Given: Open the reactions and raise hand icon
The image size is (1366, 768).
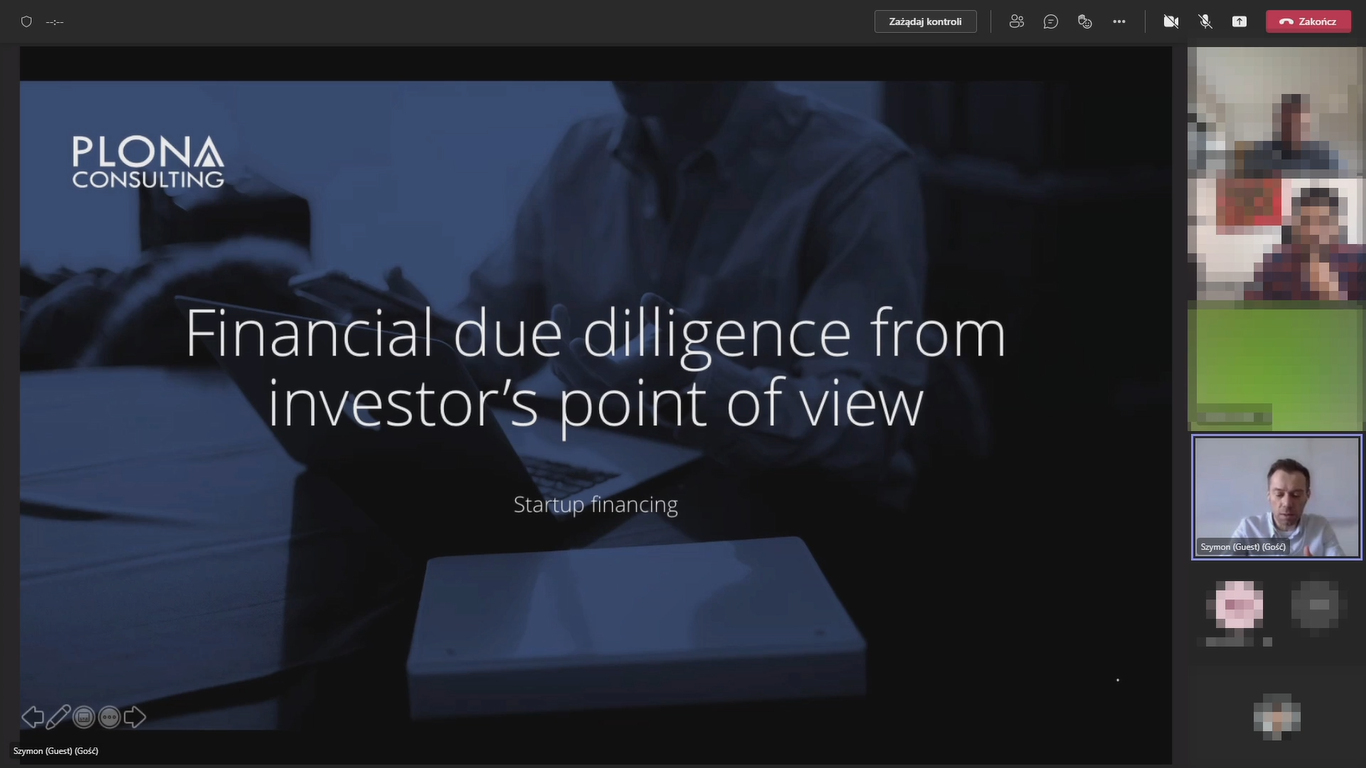Looking at the screenshot, I should tap(1085, 21).
